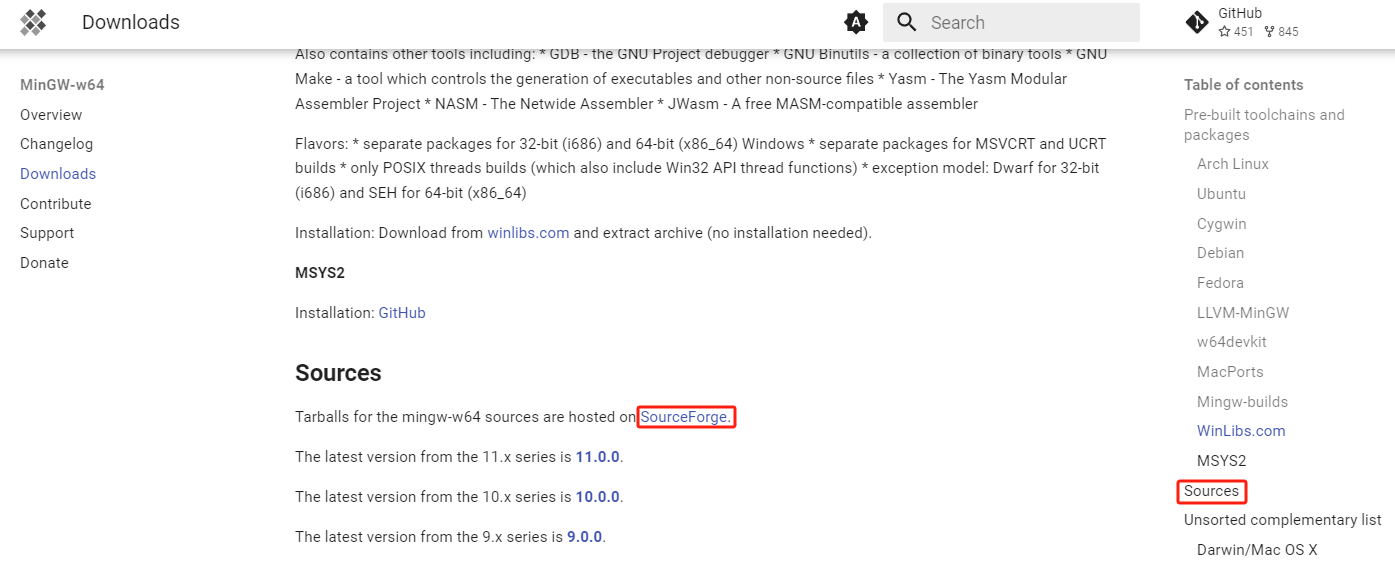Screen dimensions: 1395x568
Task: Type in the Search input field
Action: tap(1030, 22)
